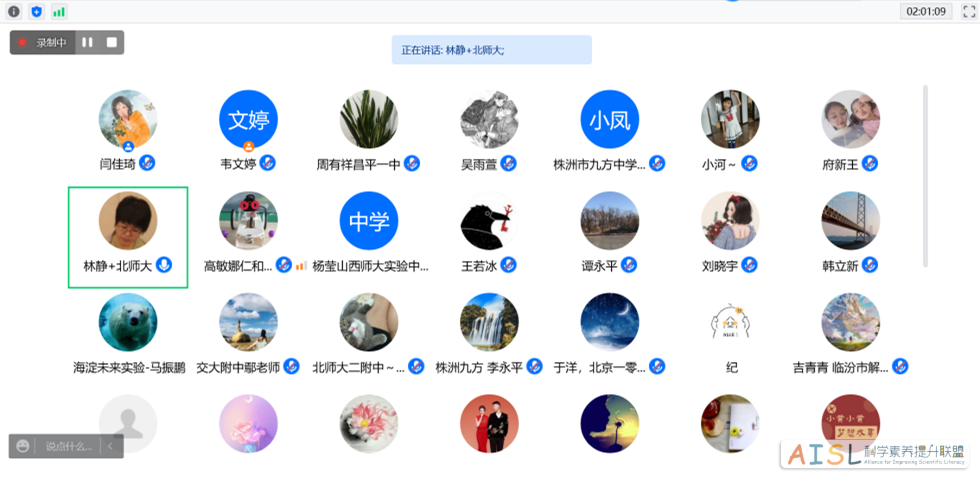Click the blue security shield icon

point(37,11)
